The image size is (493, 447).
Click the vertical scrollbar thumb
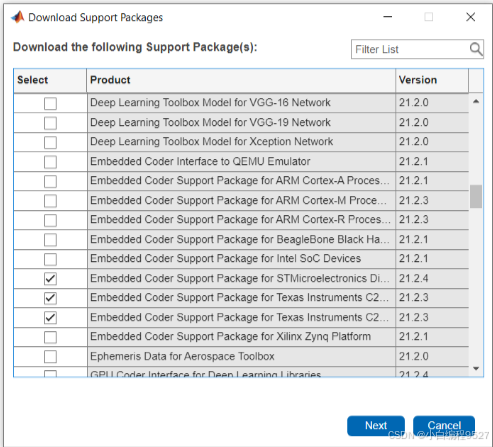[476, 196]
